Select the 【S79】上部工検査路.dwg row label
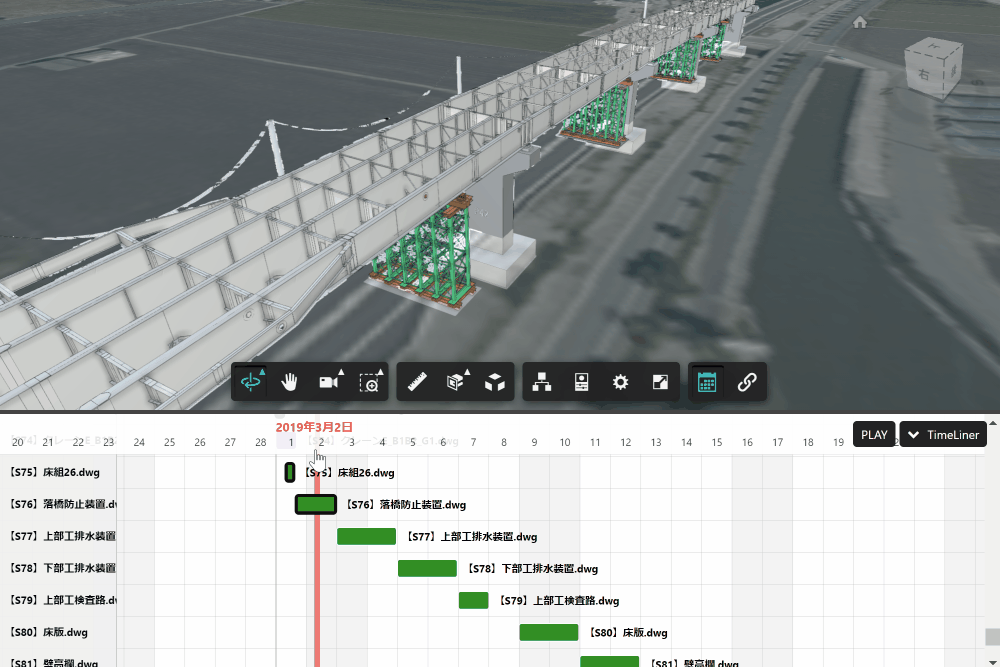The image size is (1000, 667). coord(58,600)
